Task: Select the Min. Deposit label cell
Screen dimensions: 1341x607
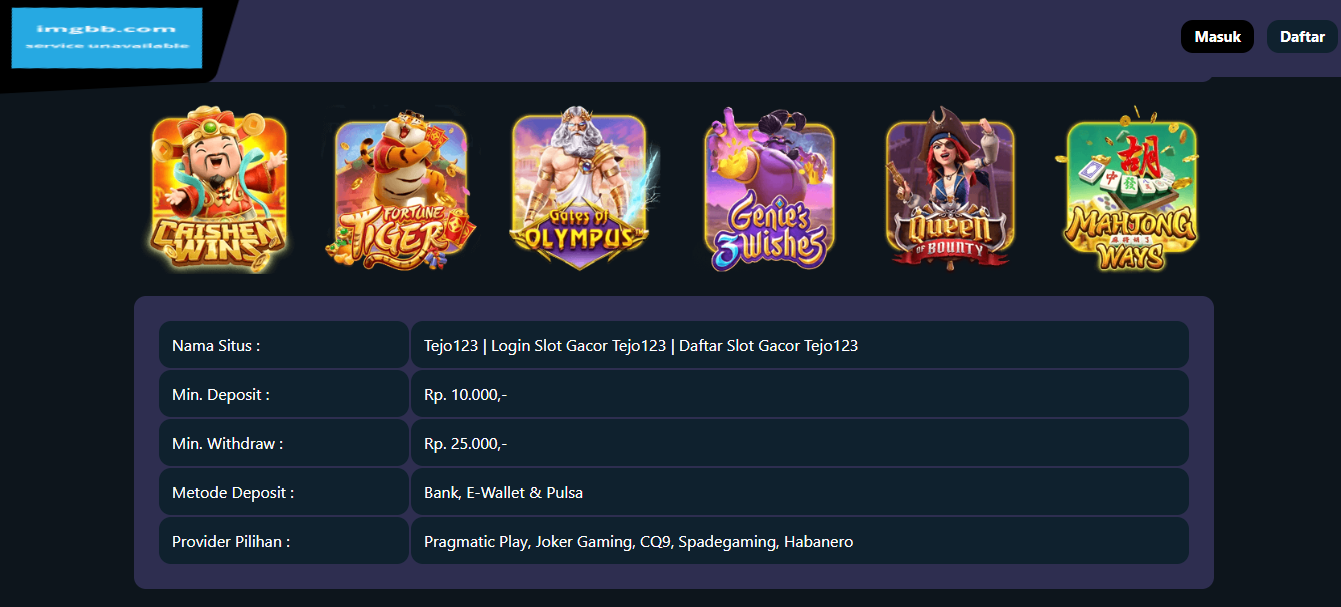Action: point(284,394)
